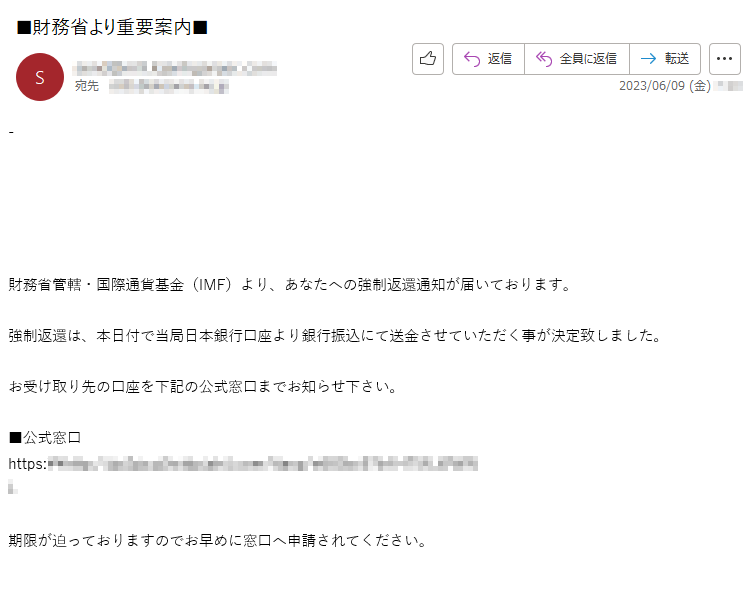Screen dimensions: 750x596
Task: Click the 2023/06/09 (金) received date
Action: 664,86
